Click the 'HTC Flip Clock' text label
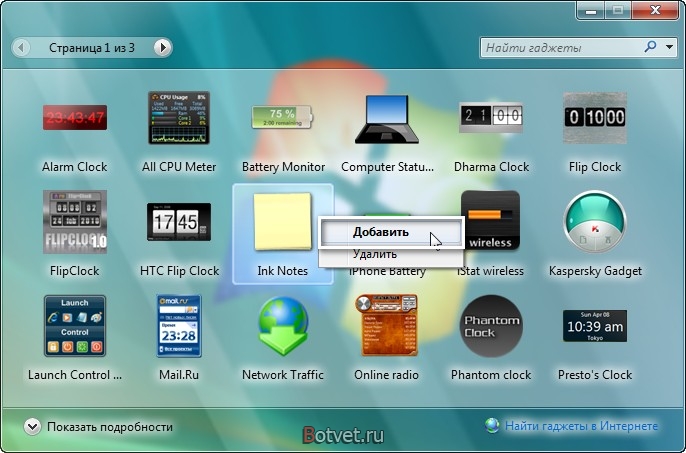This screenshot has height=453, width=686. point(179,271)
